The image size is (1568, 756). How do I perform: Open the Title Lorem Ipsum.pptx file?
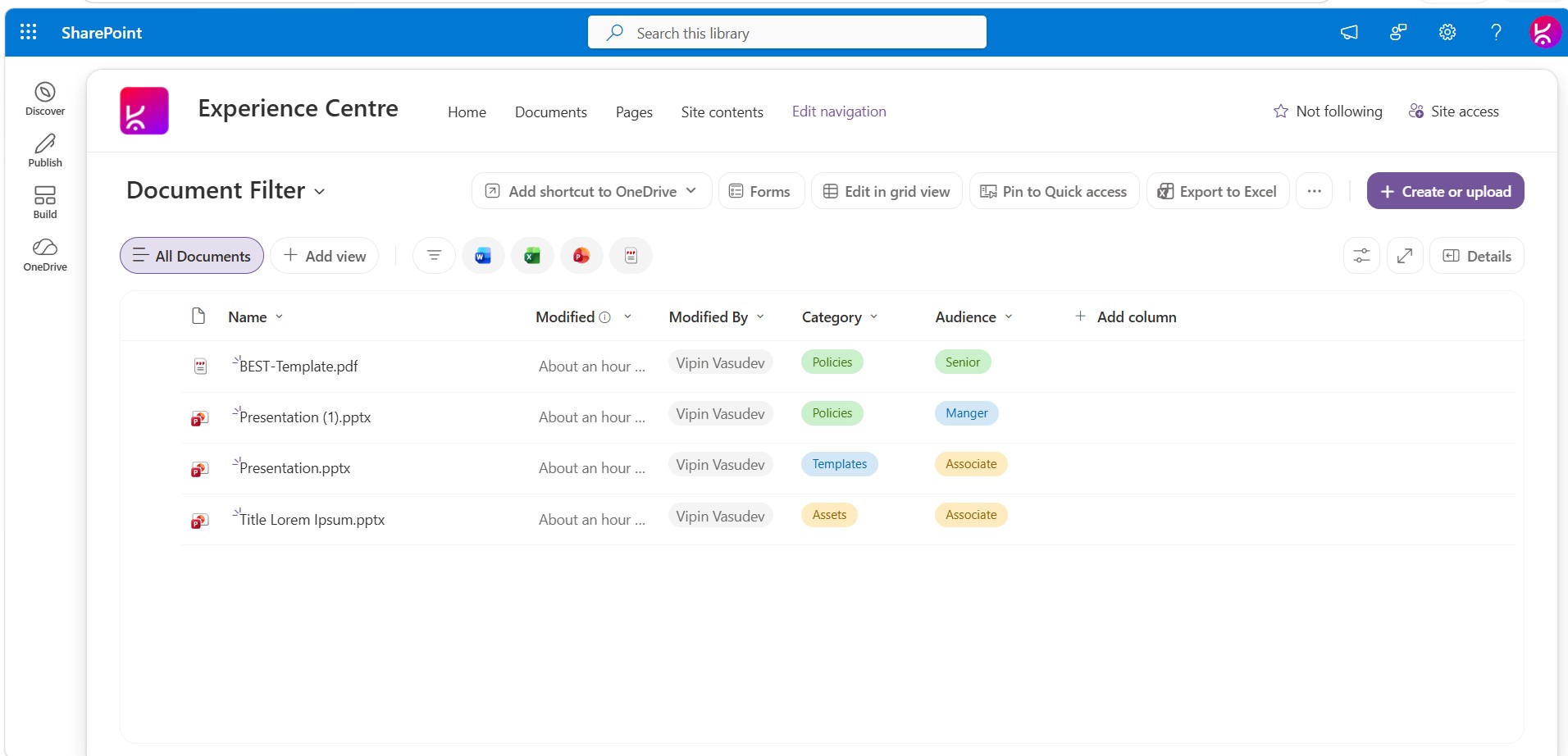coord(312,520)
